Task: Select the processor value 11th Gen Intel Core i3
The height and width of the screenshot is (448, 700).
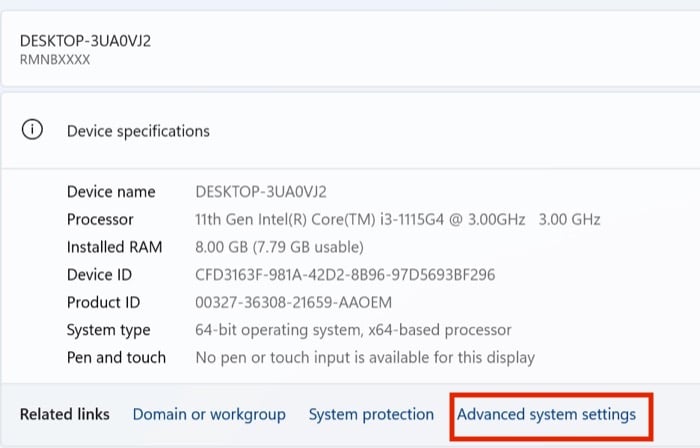Action: click(397, 220)
